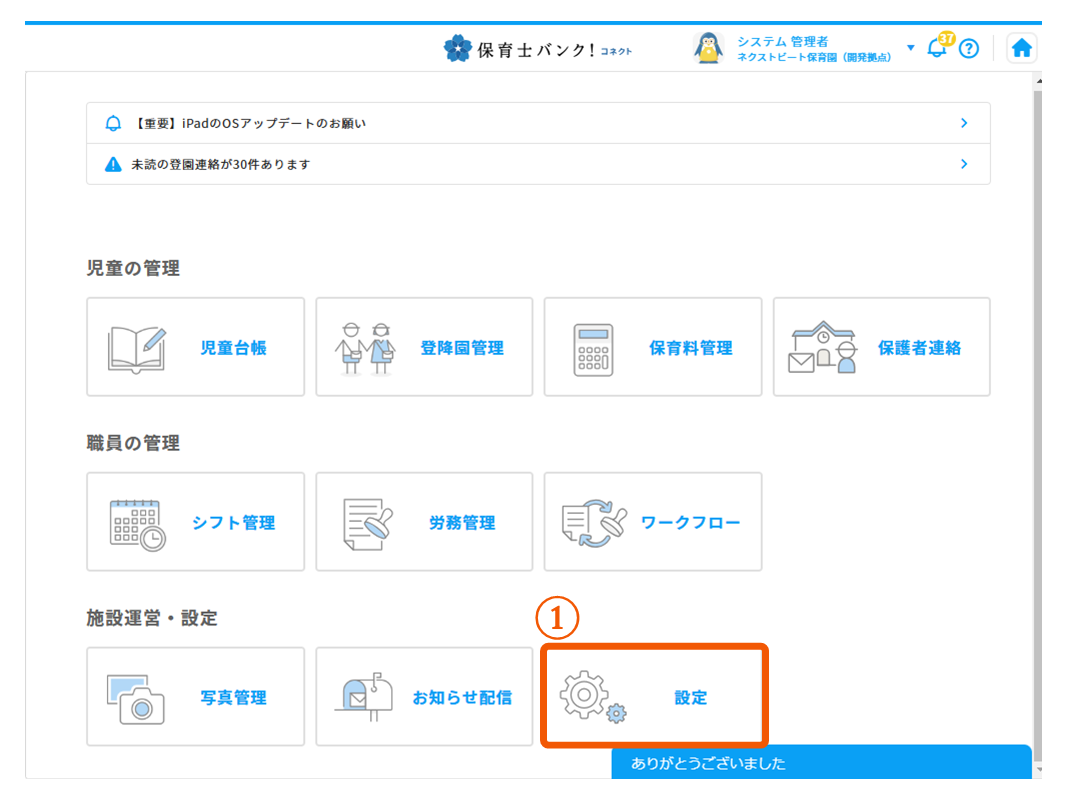The image size is (1067, 800).
Task: Click the 保育士バンク! コネクト logo
Action: [x=538, y=48]
